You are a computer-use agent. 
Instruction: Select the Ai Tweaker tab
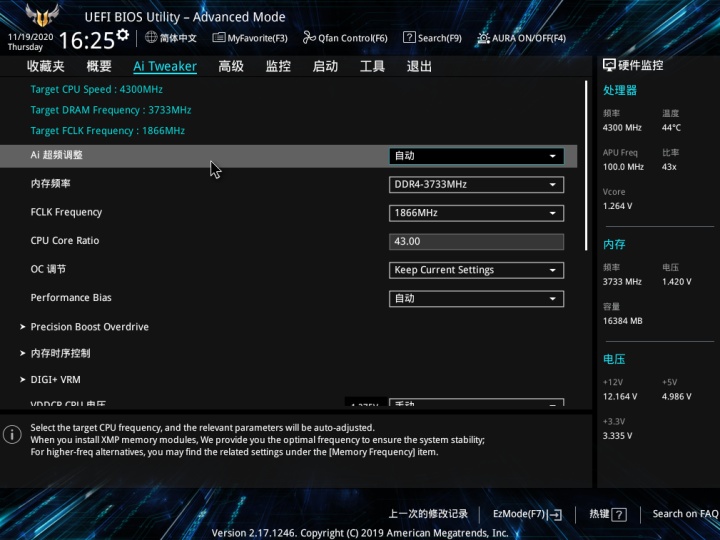tap(165, 66)
